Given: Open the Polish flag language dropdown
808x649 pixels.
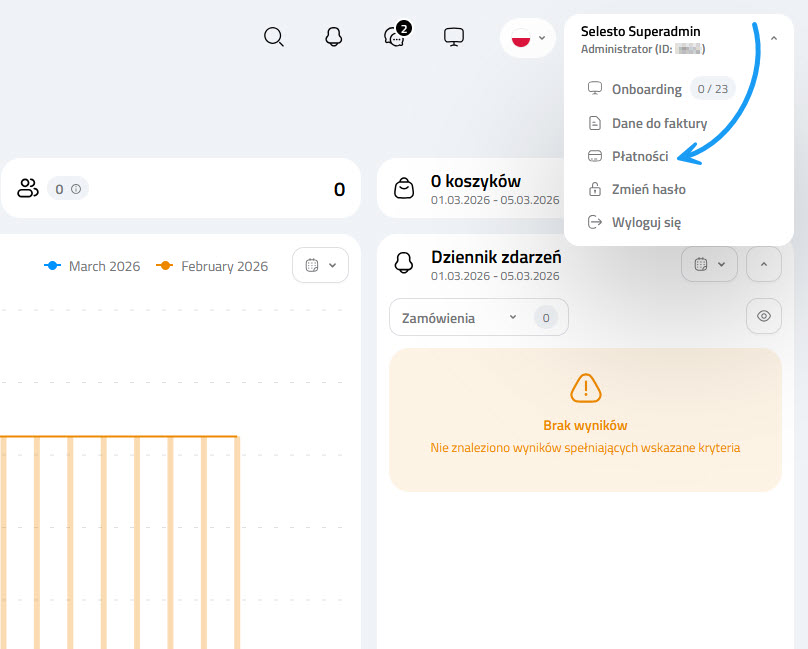Looking at the screenshot, I should click(528, 38).
